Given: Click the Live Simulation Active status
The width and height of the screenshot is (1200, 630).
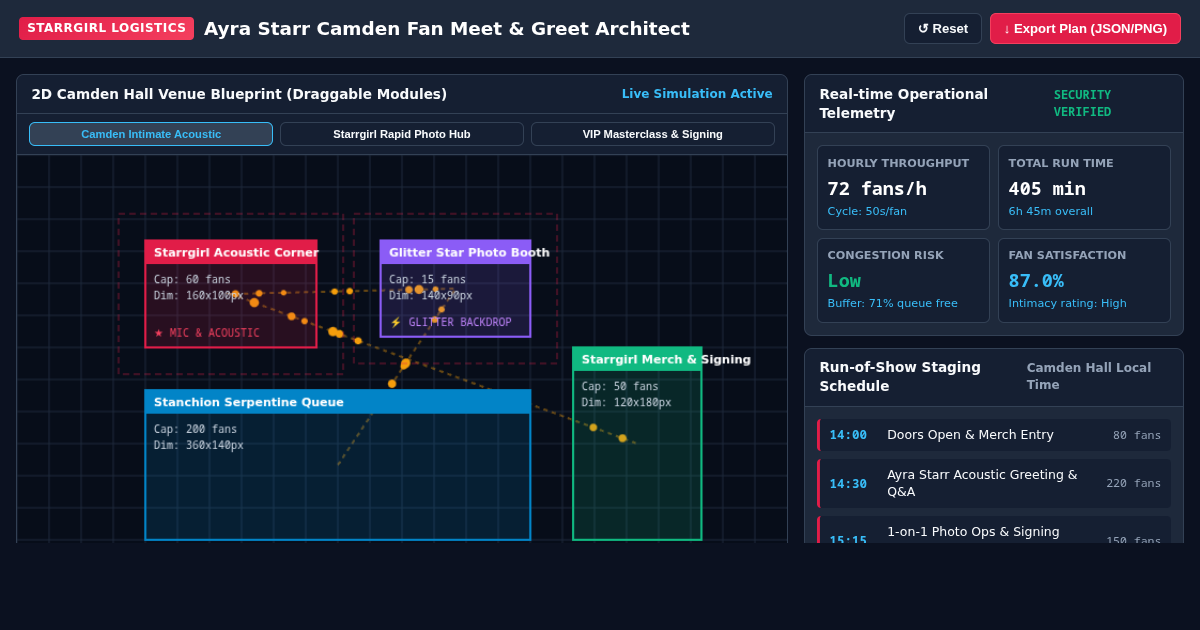Looking at the screenshot, I should pyautogui.click(x=697, y=94).
